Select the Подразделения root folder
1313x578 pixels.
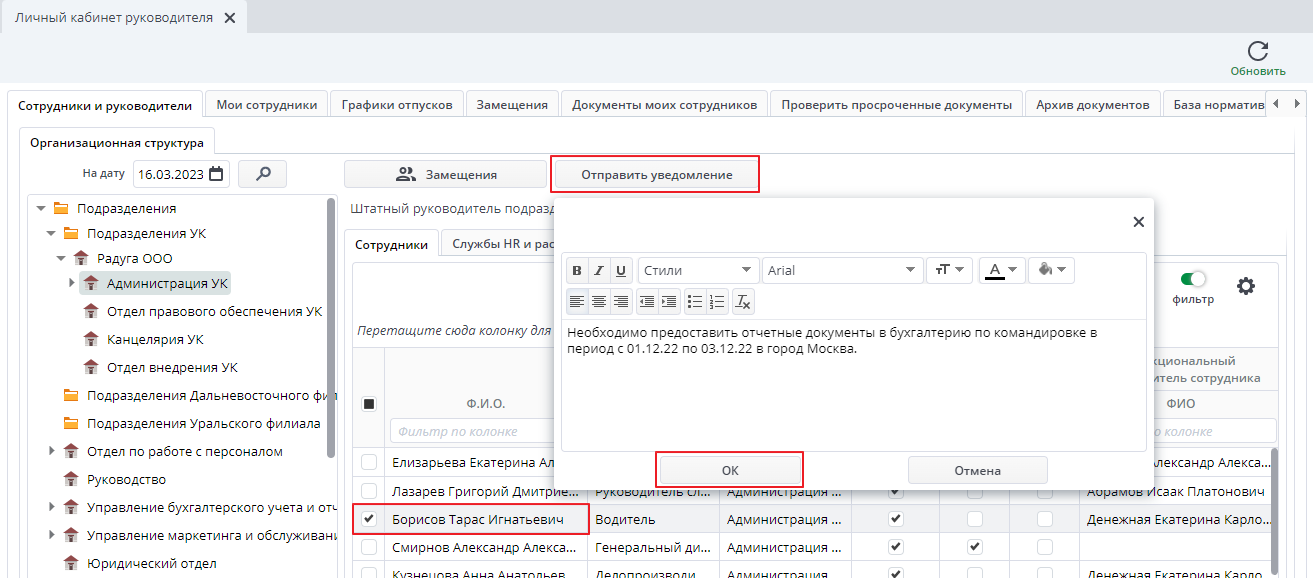126,208
